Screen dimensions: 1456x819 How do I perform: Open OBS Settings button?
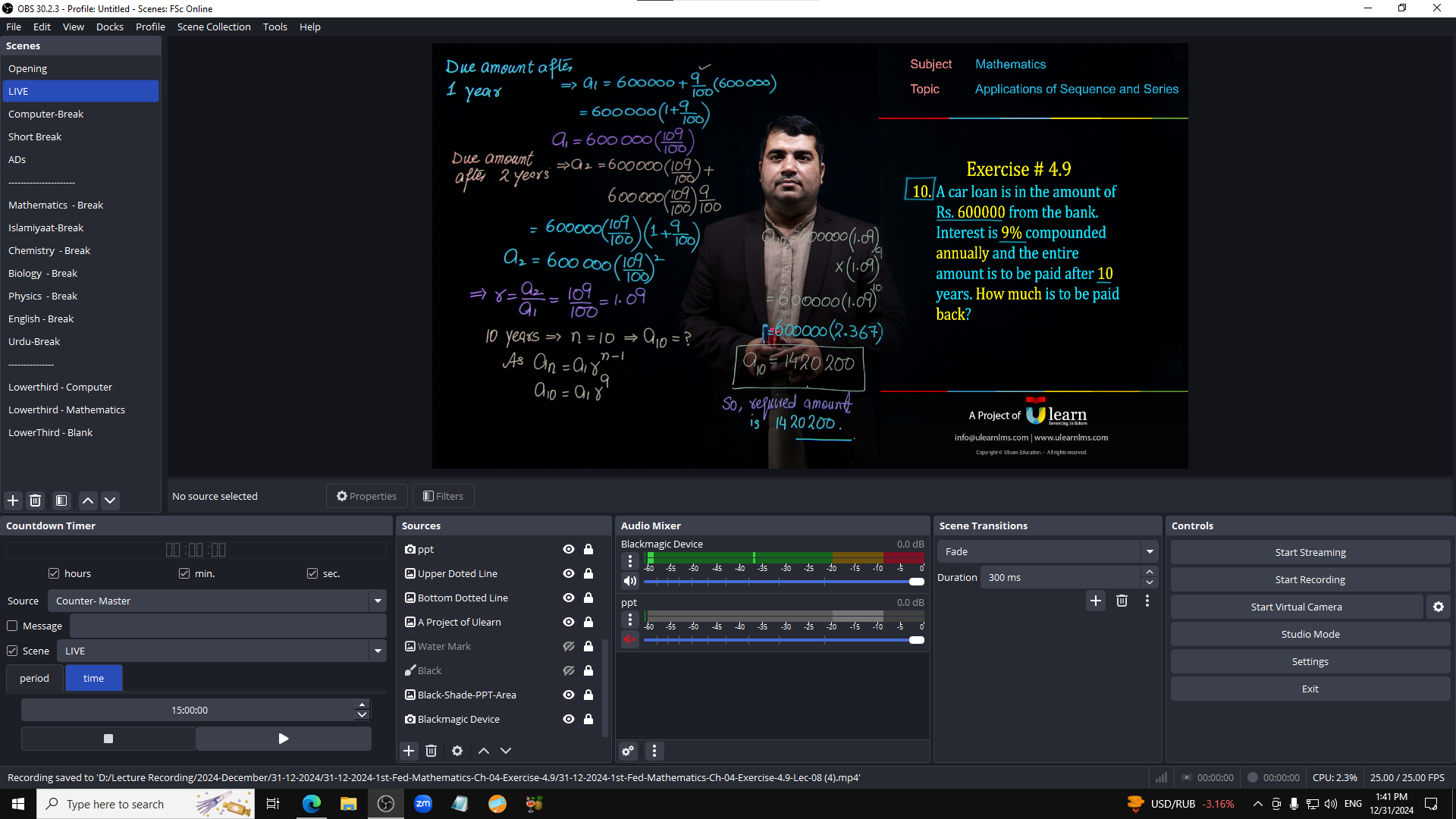pos(1310,661)
